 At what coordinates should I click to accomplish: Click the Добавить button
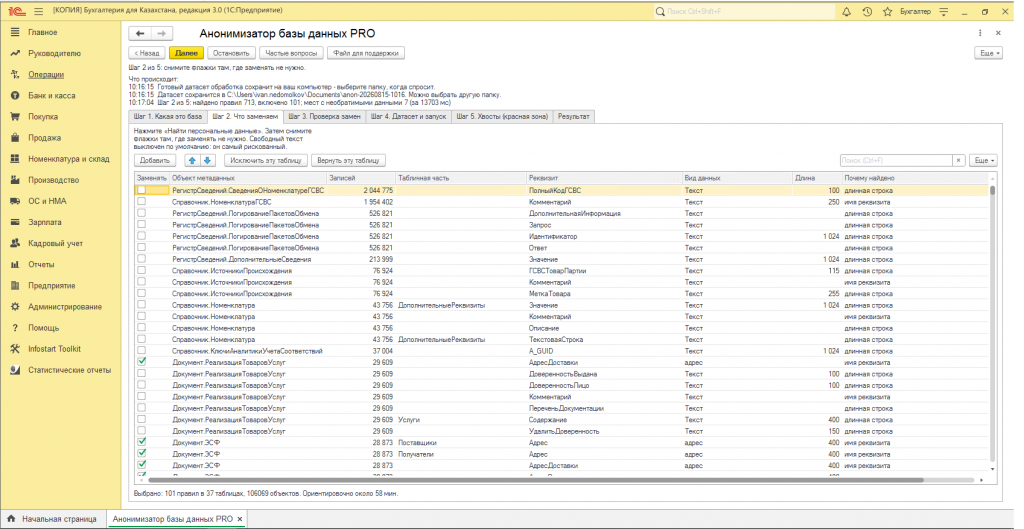point(155,160)
